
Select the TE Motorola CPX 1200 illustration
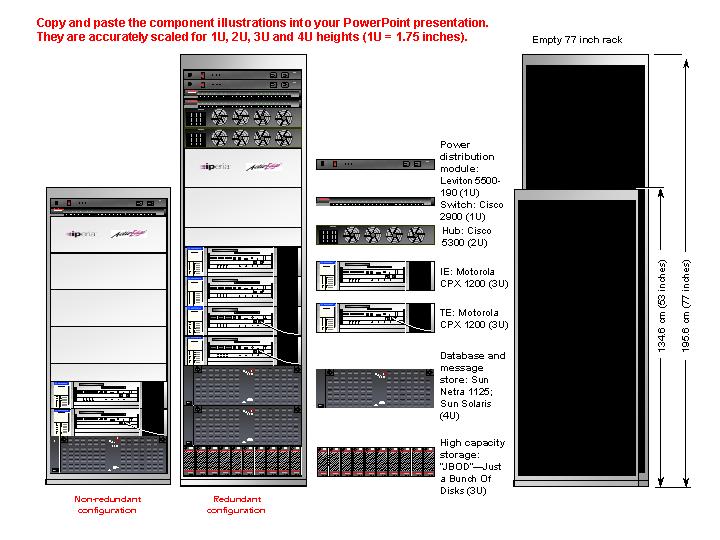tap(375, 317)
